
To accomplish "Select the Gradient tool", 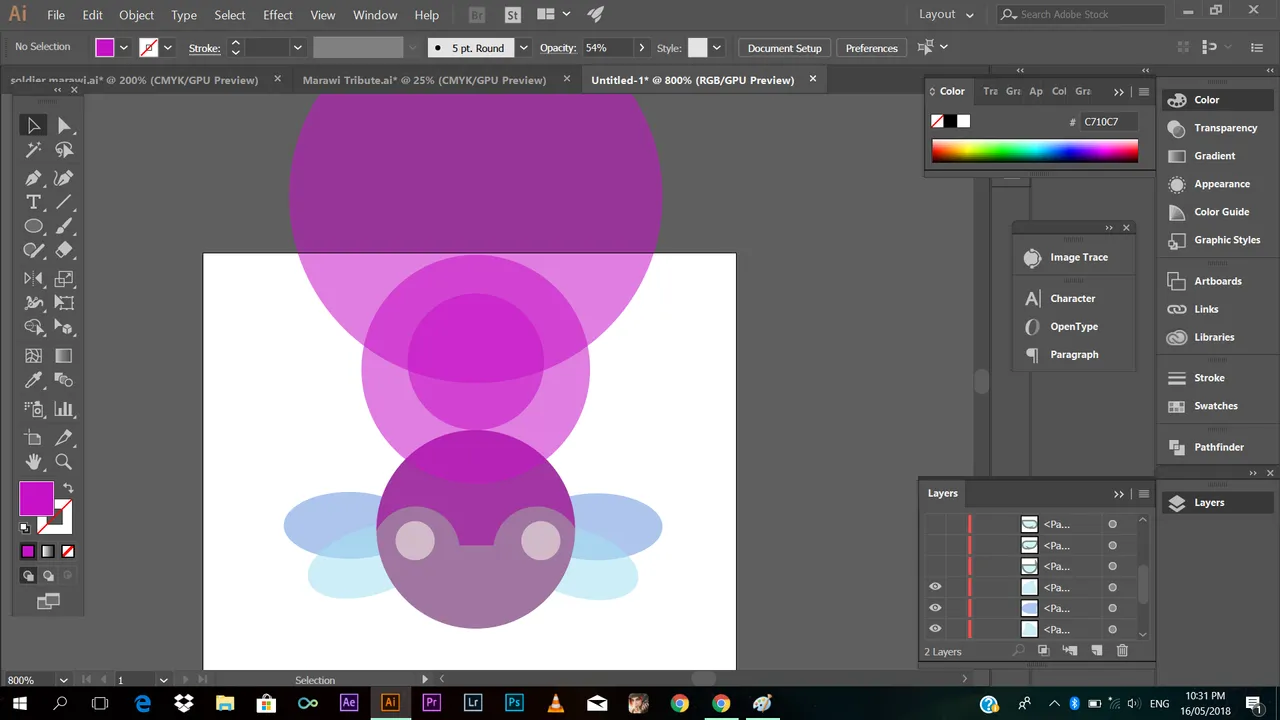I will tap(64, 355).
